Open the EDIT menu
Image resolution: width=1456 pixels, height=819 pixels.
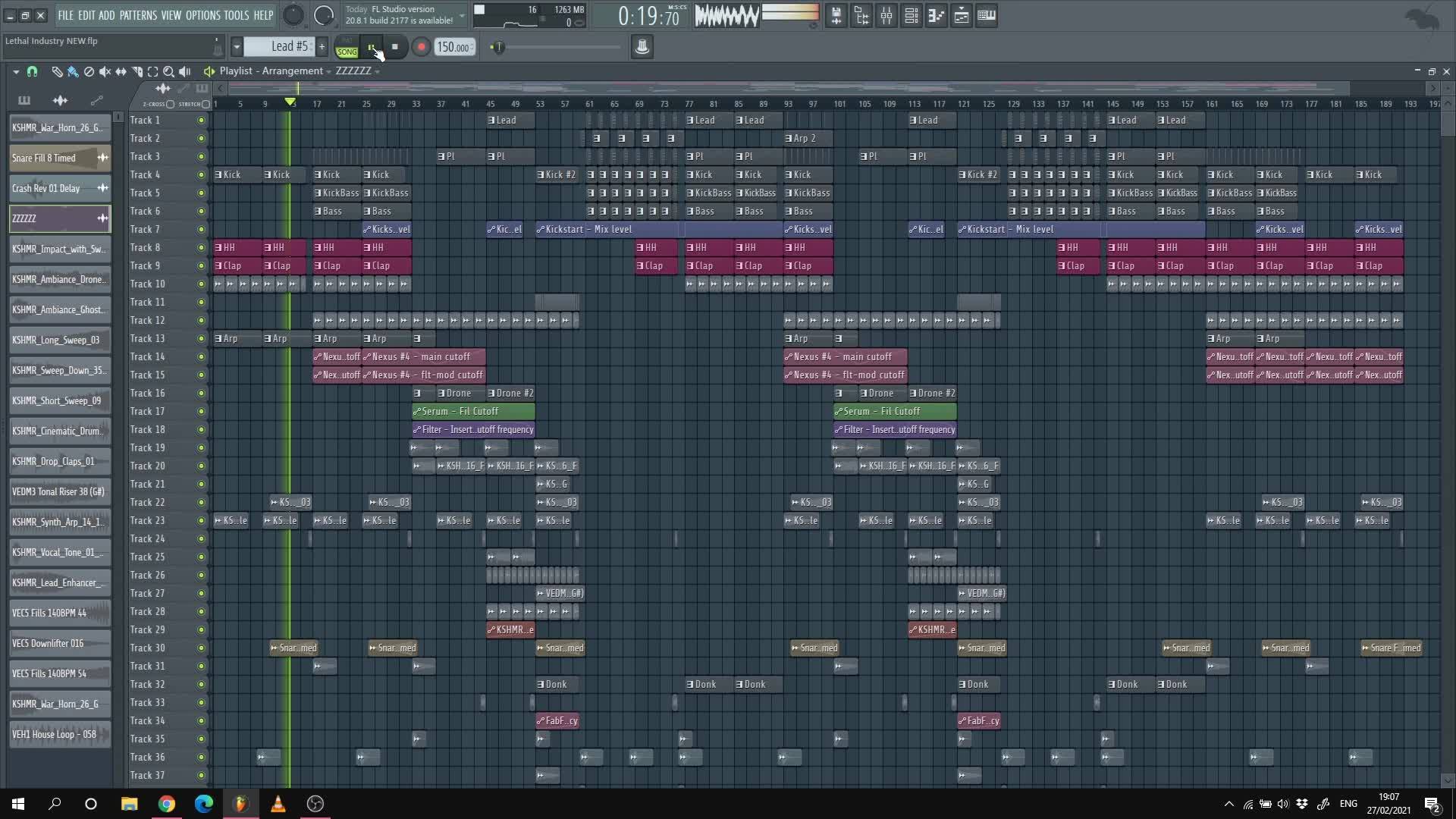click(86, 15)
